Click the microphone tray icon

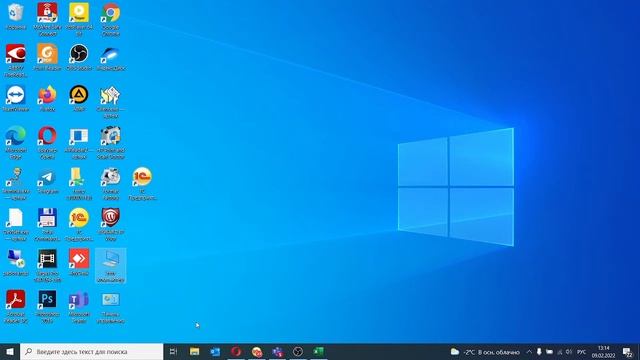click(539, 352)
